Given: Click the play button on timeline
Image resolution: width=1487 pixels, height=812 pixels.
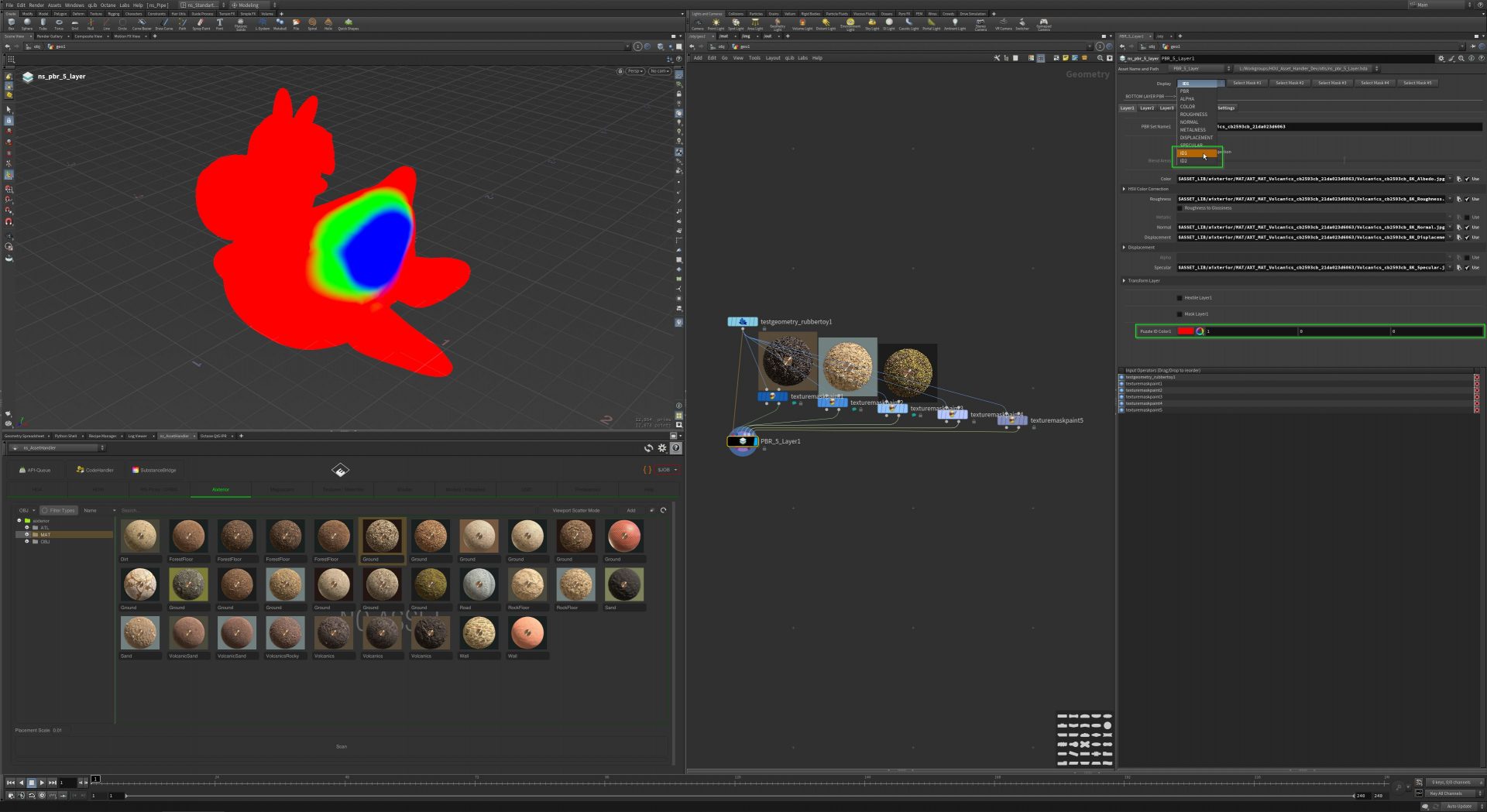Looking at the screenshot, I should click(42, 783).
